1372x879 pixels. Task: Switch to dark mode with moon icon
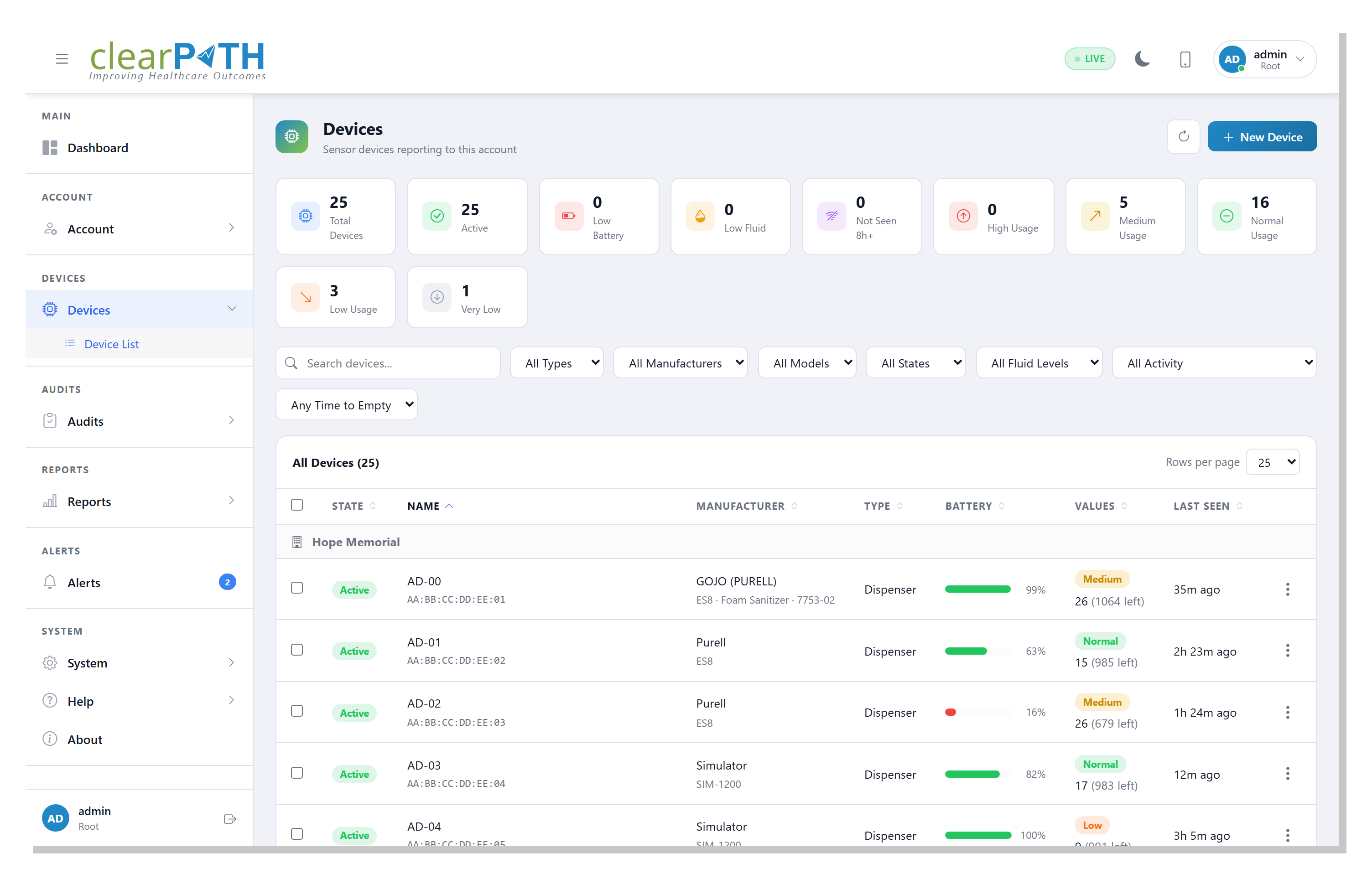coord(1142,59)
